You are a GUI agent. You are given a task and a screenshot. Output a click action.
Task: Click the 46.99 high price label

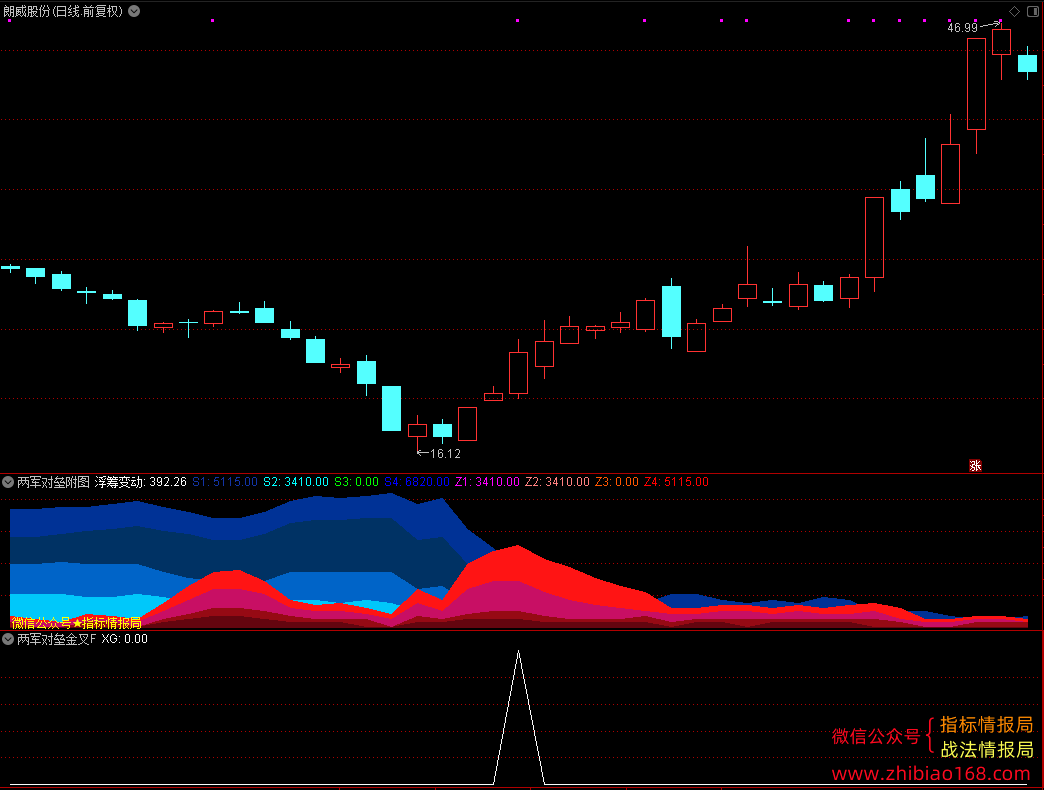click(x=963, y=28)
